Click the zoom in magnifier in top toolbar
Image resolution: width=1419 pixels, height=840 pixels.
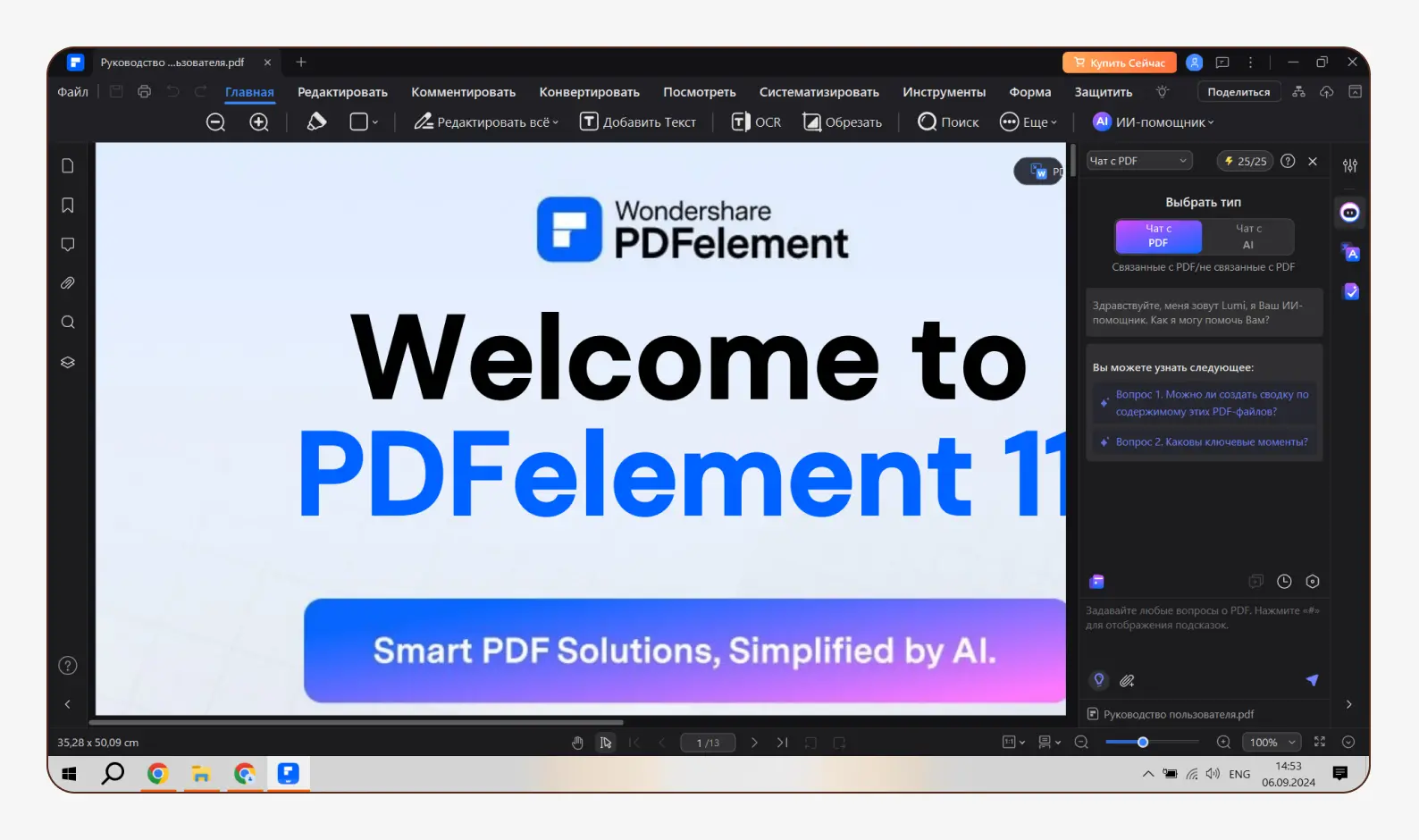[x=259, y=122]
